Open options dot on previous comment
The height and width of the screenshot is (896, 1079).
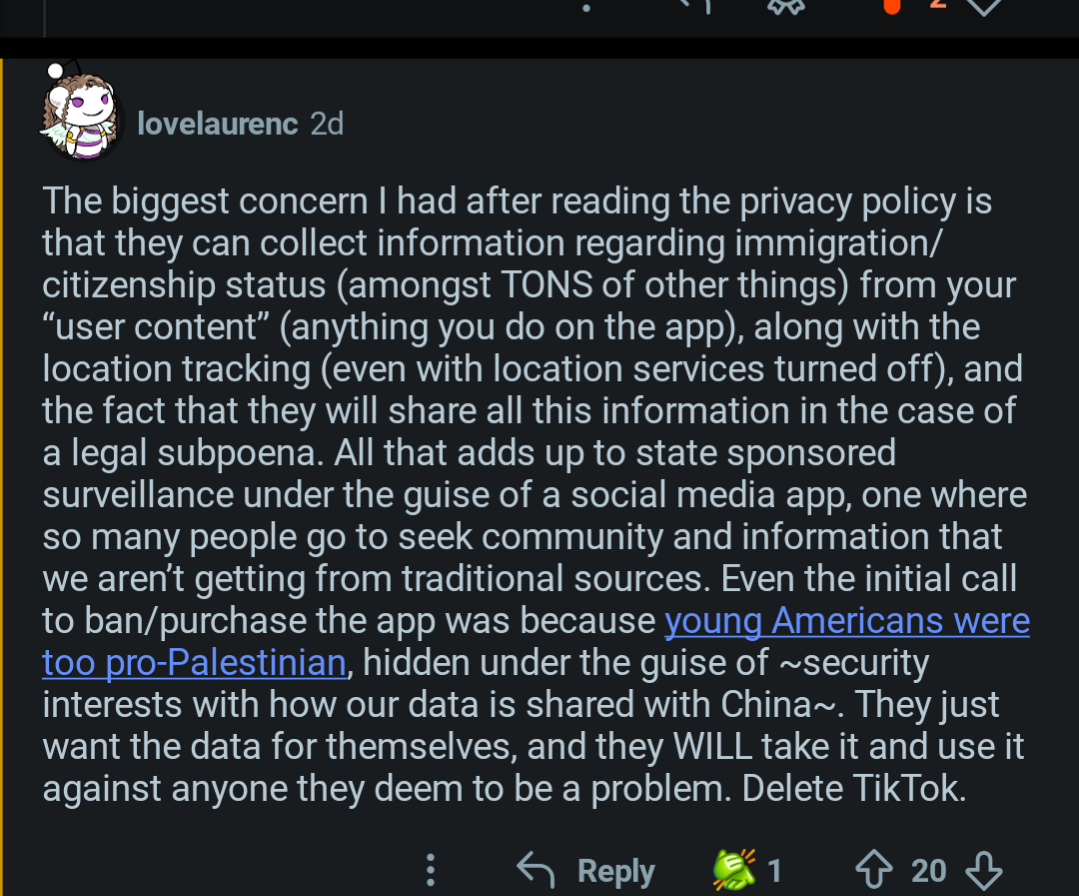click(x=586, y=6)
